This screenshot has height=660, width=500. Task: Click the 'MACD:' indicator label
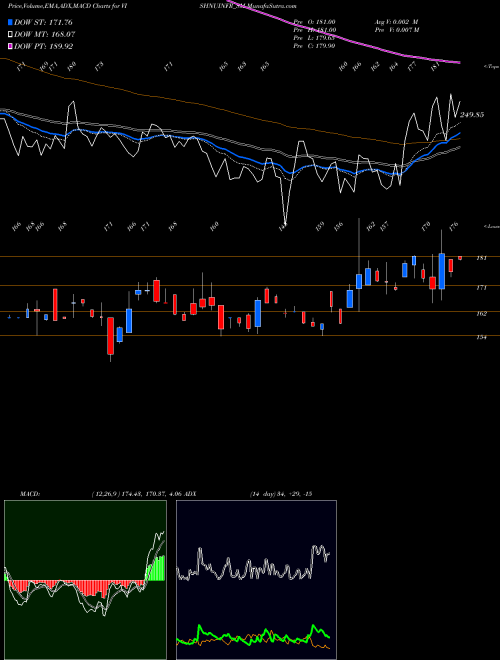(29, 494)
